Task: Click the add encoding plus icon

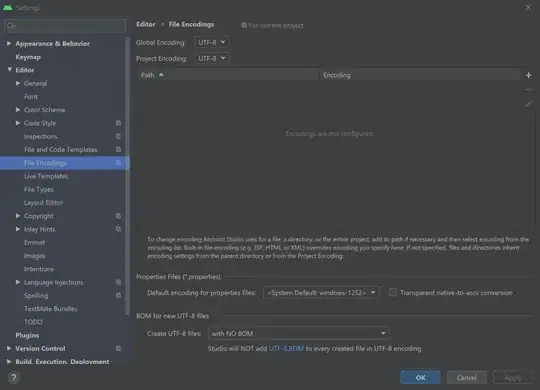Action: click(528, 75)
